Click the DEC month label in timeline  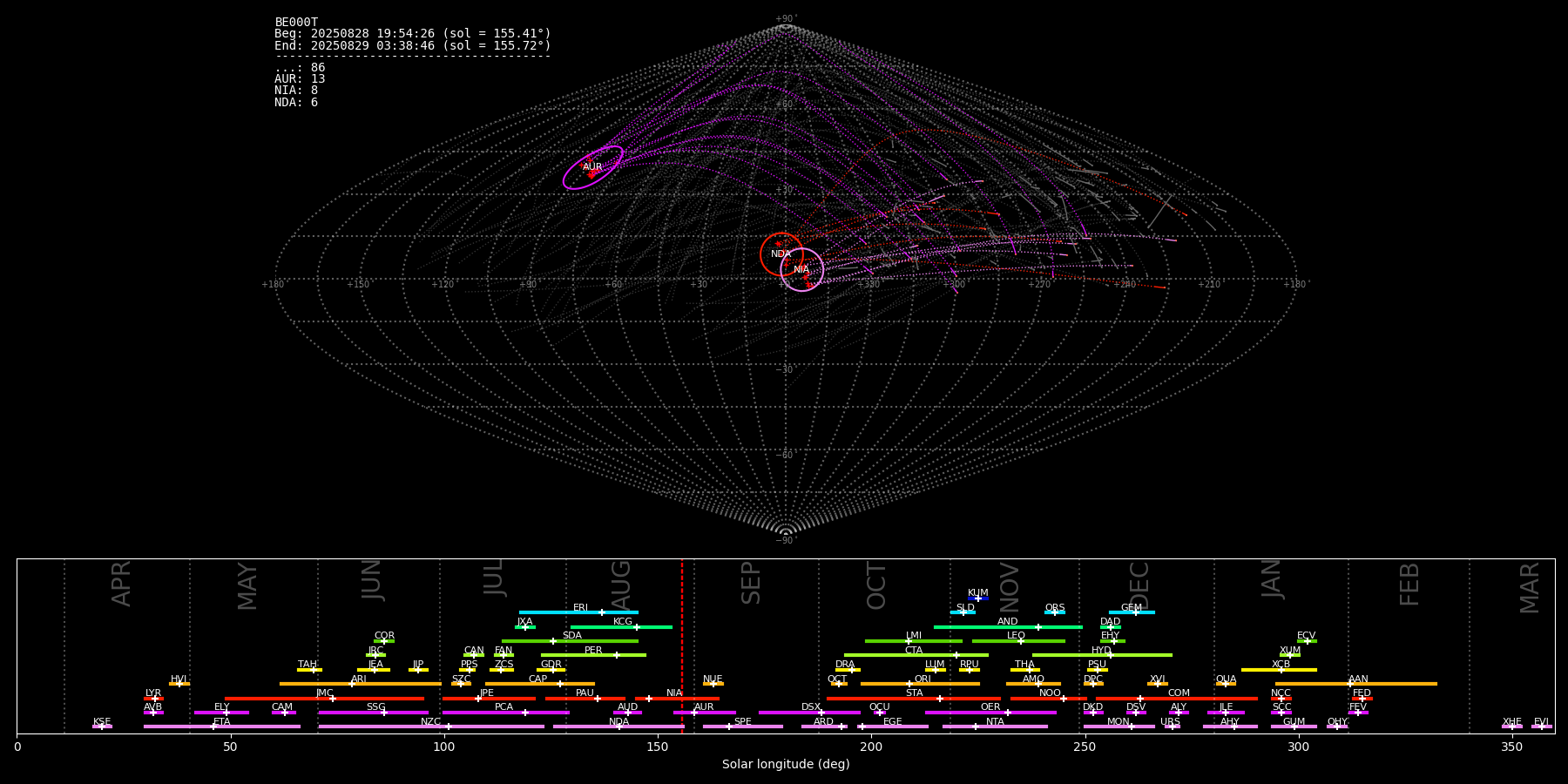[x=1139, y=585]
